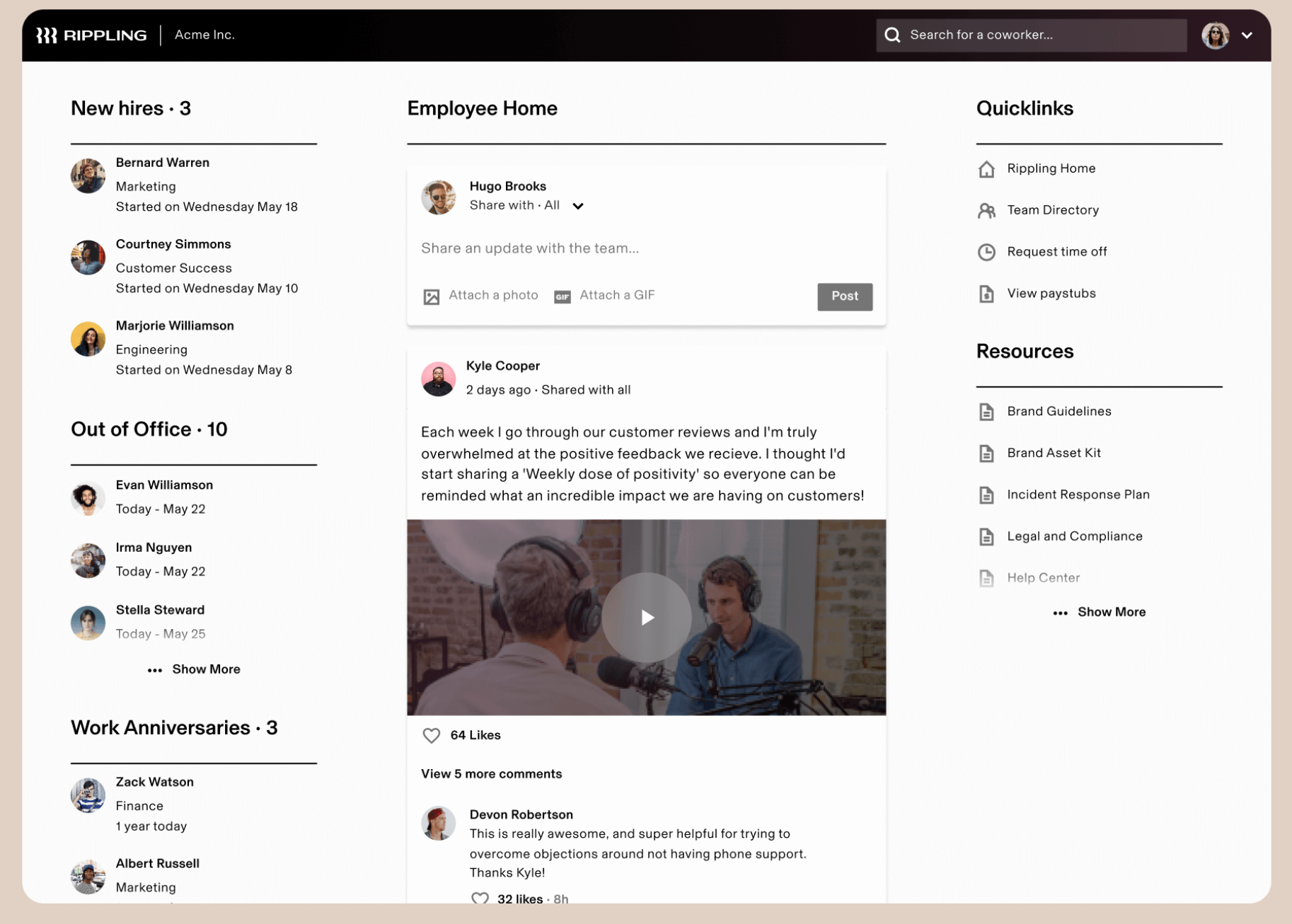
Task: Expand the profile menu chevron
Action: 1247,35
